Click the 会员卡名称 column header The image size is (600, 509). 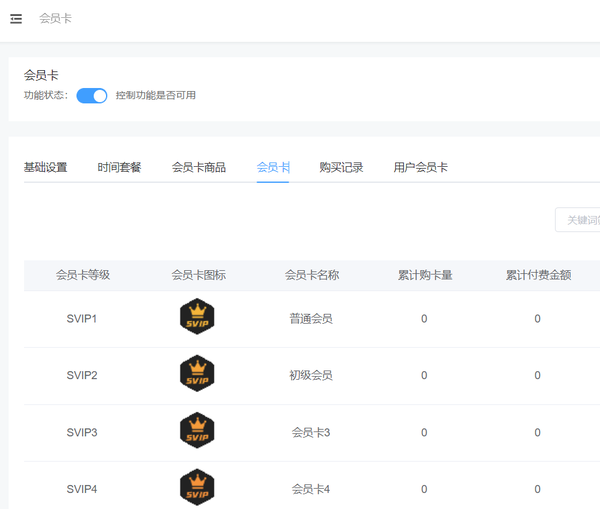click(x=312, y=275)
